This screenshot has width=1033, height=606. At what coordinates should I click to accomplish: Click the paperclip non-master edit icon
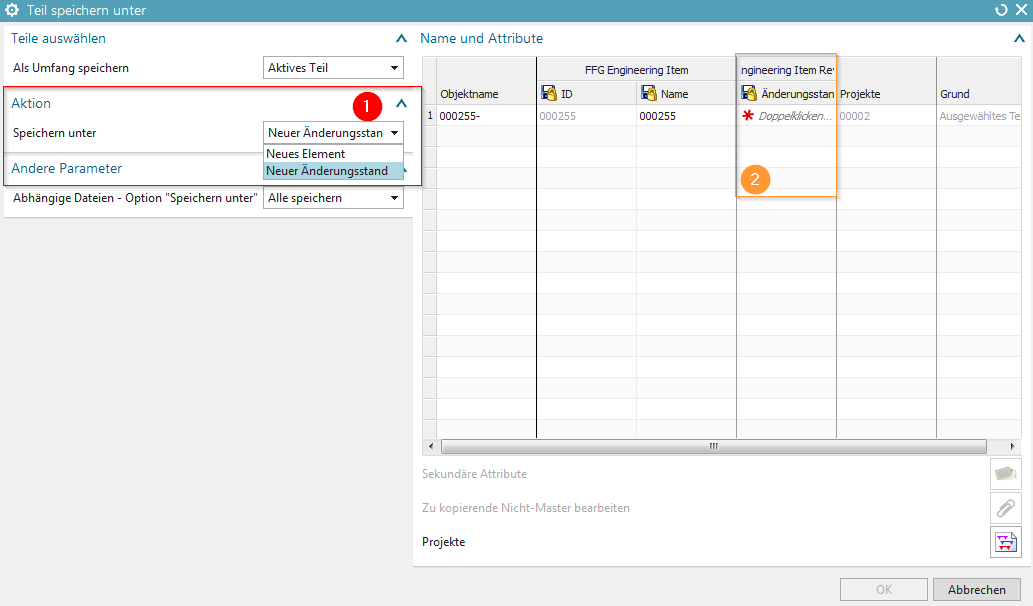1005,508
